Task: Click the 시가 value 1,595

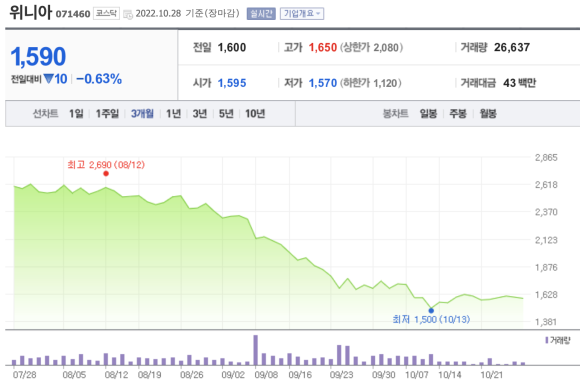Action: point(232,83)
